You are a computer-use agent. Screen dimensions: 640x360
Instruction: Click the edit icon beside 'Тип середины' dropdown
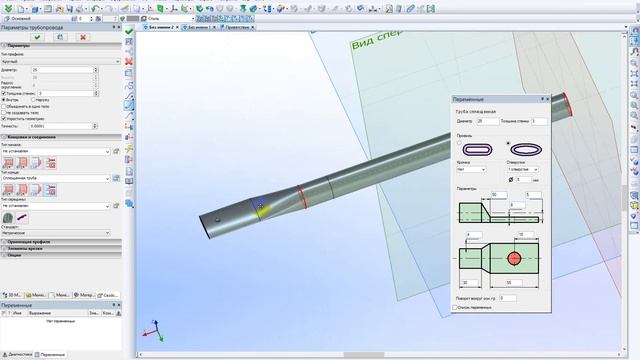pyautogui.click(x=116, y=206)
